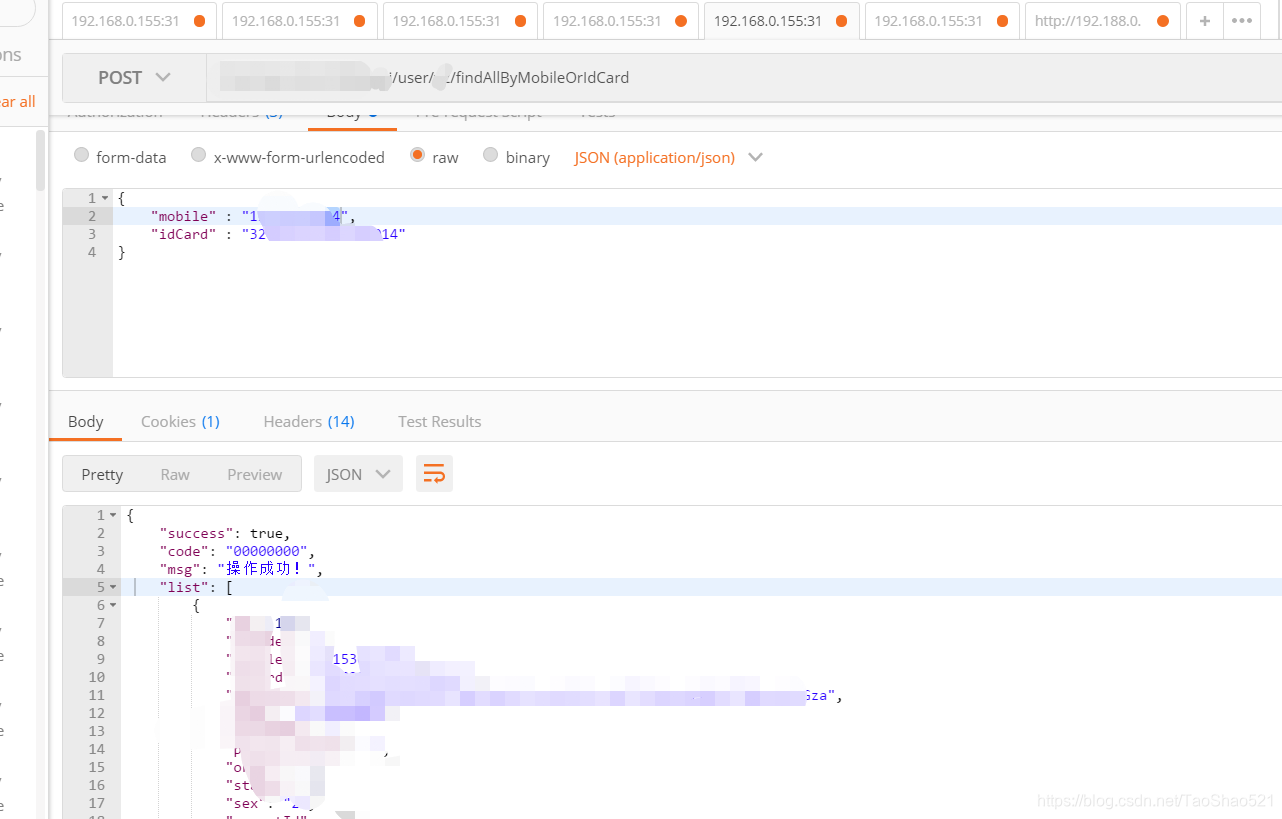The width and height of the screenshot is (1282, 819).
Task: Open the response Body tab
Action: (86, 421)
